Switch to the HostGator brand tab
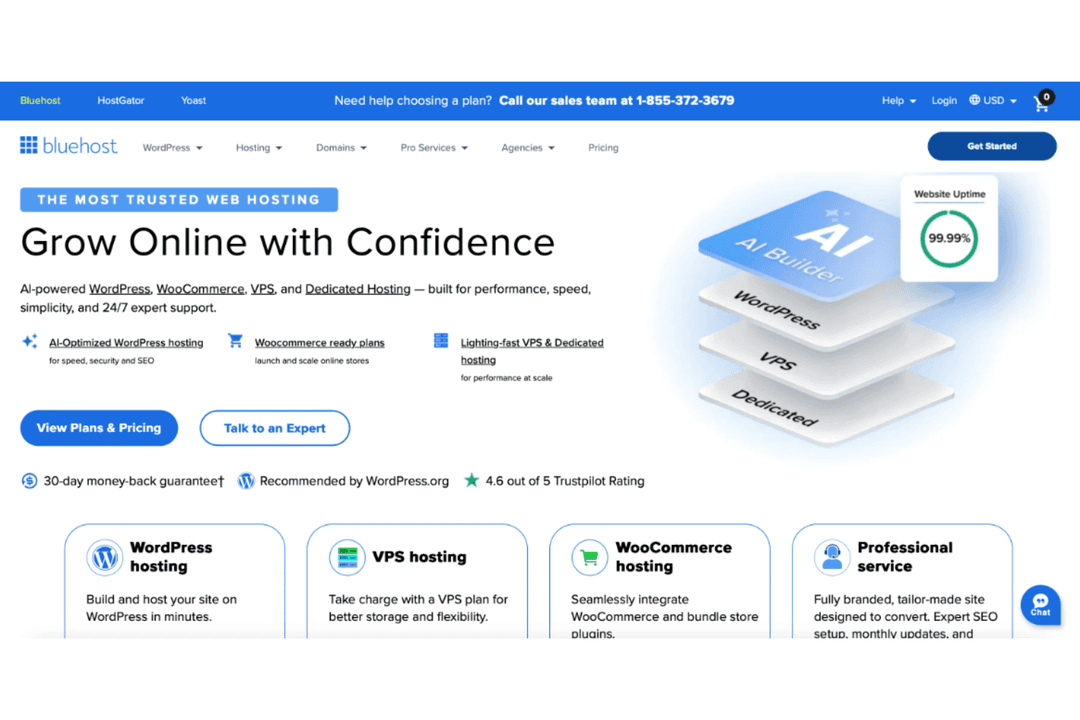Screen dimensions: 1080x720 point(121,101)
